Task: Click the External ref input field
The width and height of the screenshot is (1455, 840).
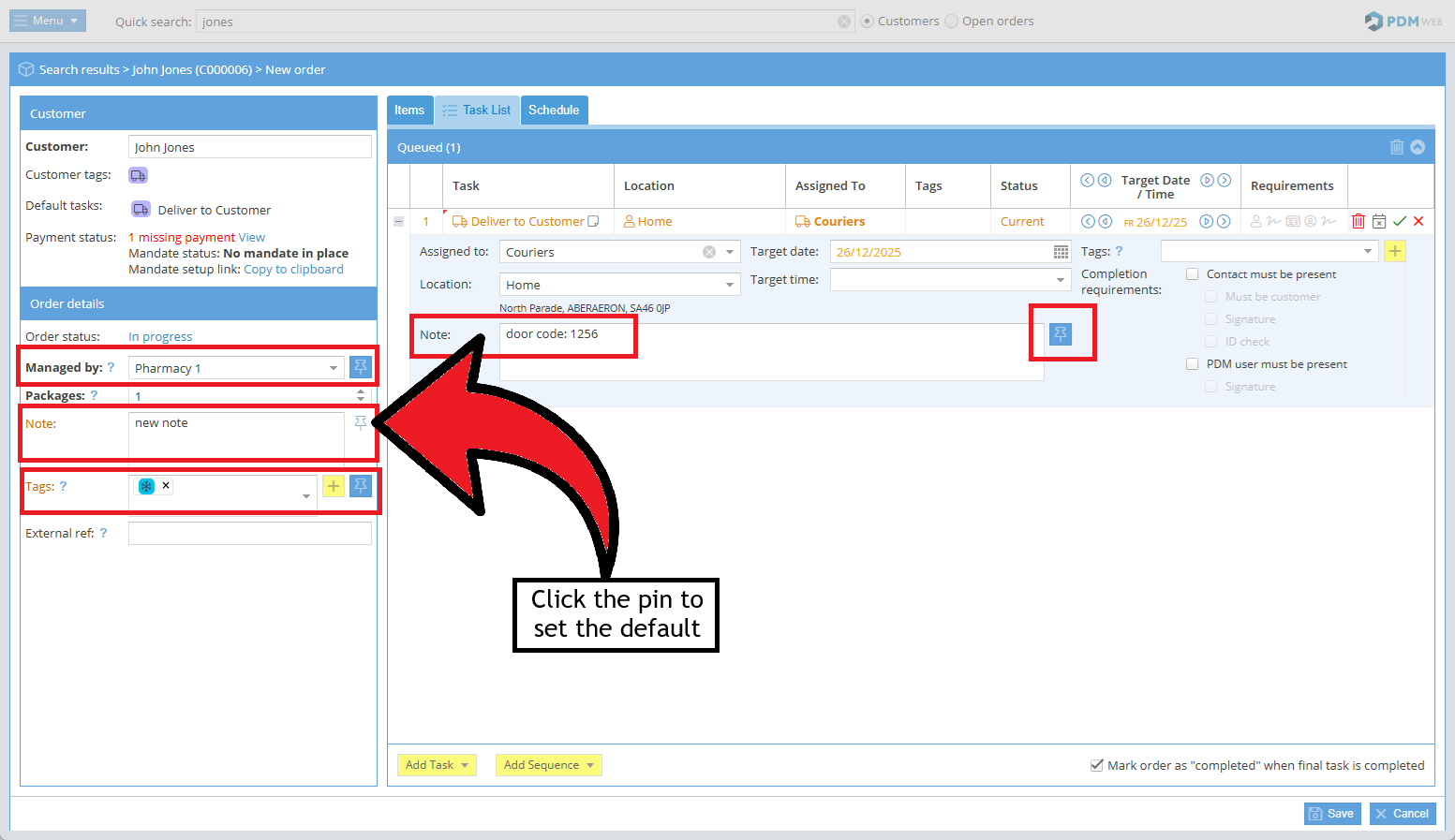Action: 249,534
